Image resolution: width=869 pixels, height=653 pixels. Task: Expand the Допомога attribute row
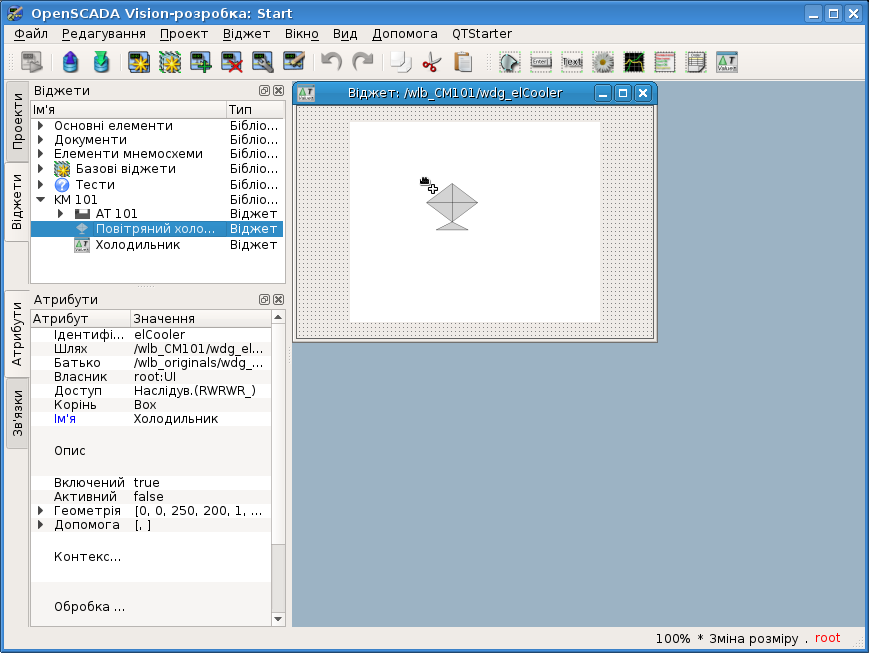[x=41, y=525]
